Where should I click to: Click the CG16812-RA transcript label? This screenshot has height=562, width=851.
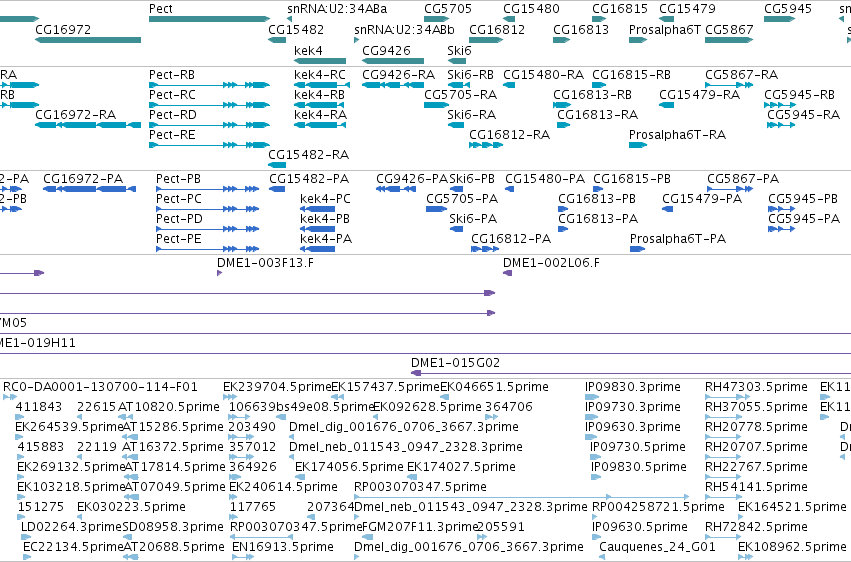(510, 135)
